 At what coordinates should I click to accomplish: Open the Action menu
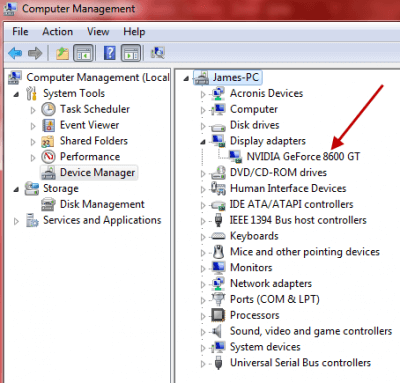pos(57,32)
